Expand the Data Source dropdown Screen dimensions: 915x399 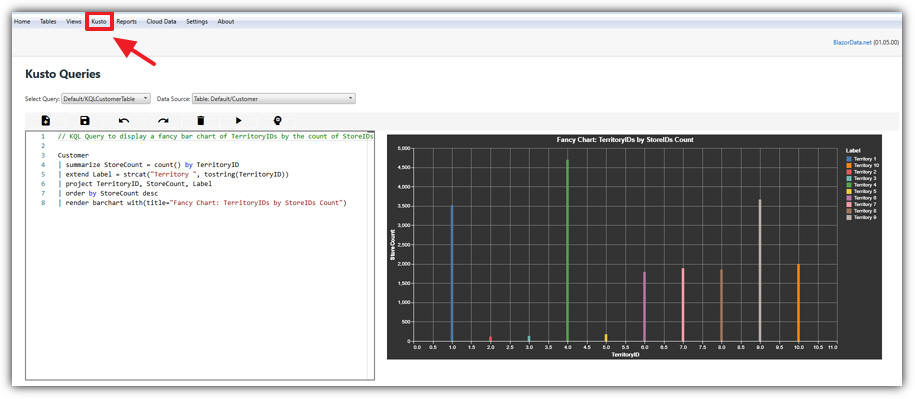[x=274, y=99]
